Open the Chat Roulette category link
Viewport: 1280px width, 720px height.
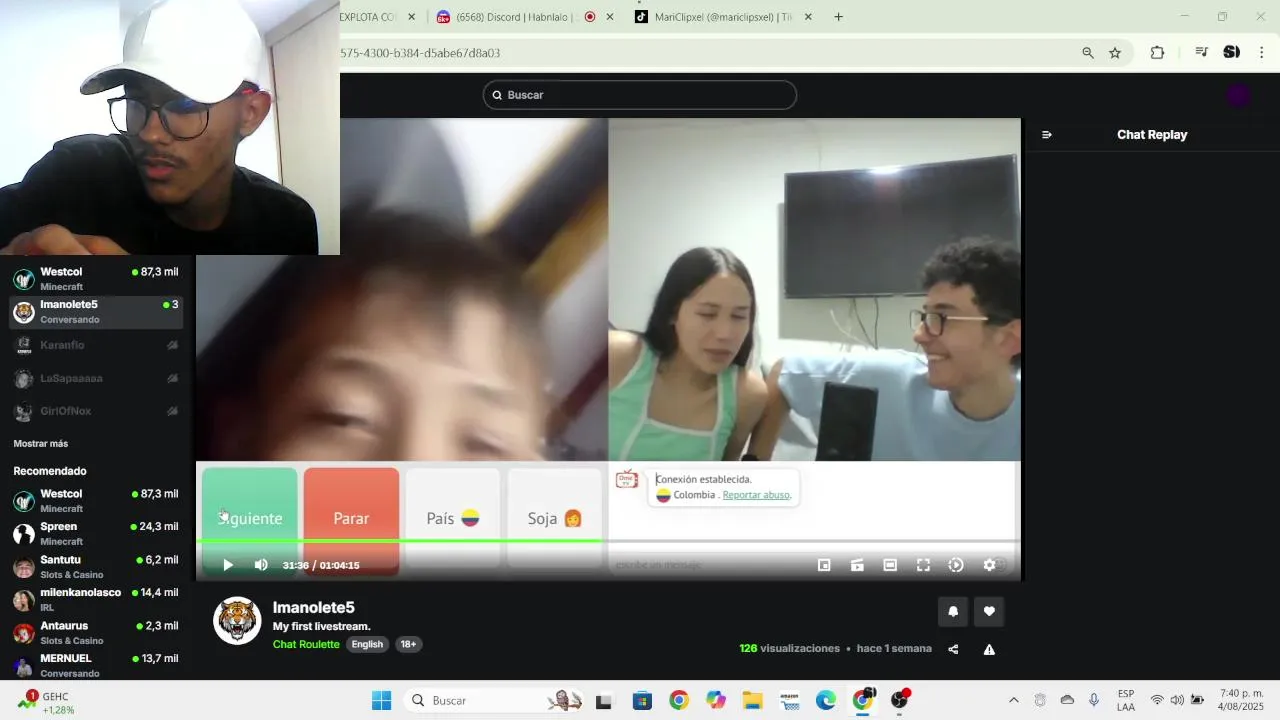[306, 644]
